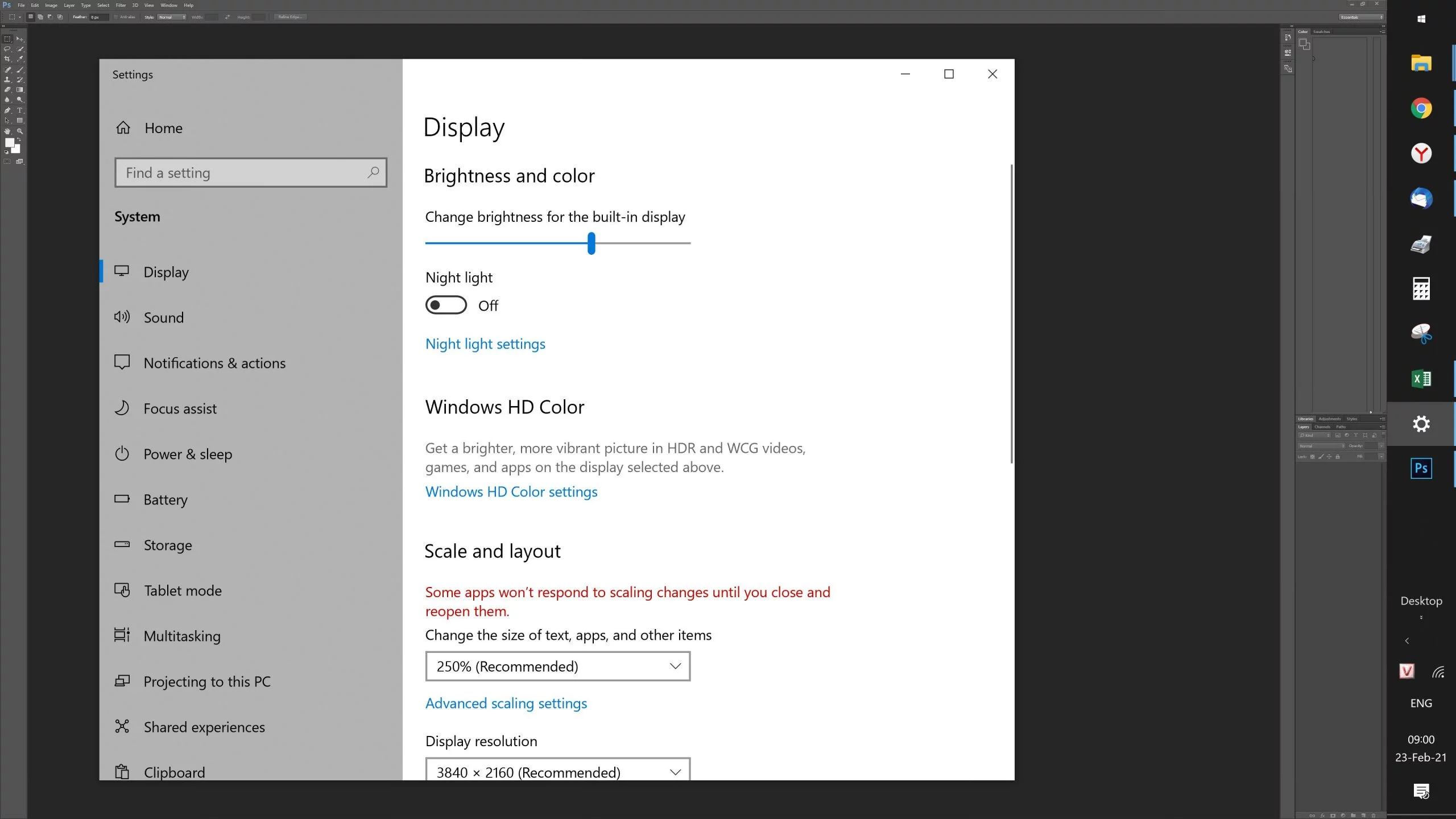Open Photoshop History panel icon
Screen dimensions: 1456x819
1288,38
